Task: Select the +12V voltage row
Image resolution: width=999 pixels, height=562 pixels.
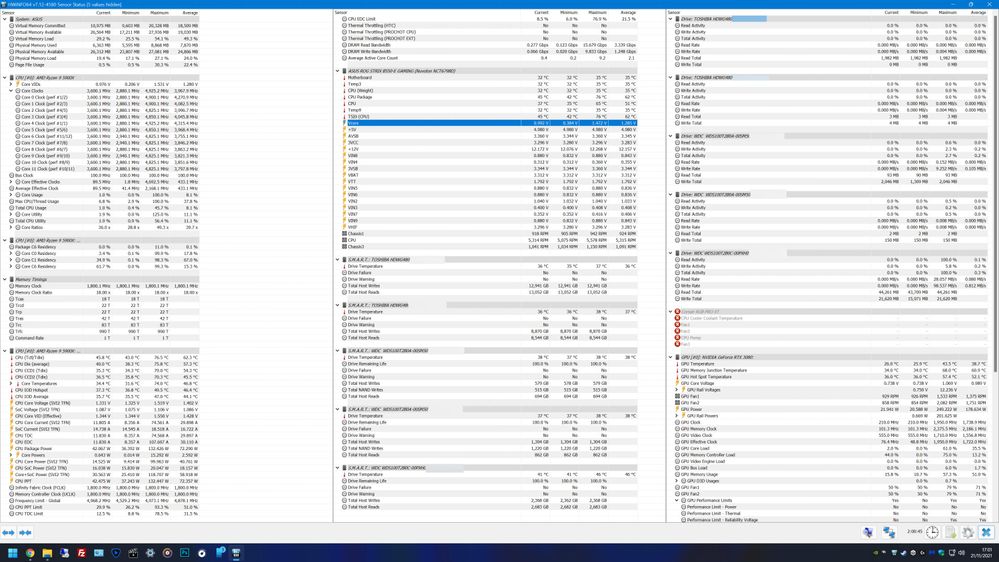Action: 489,149
